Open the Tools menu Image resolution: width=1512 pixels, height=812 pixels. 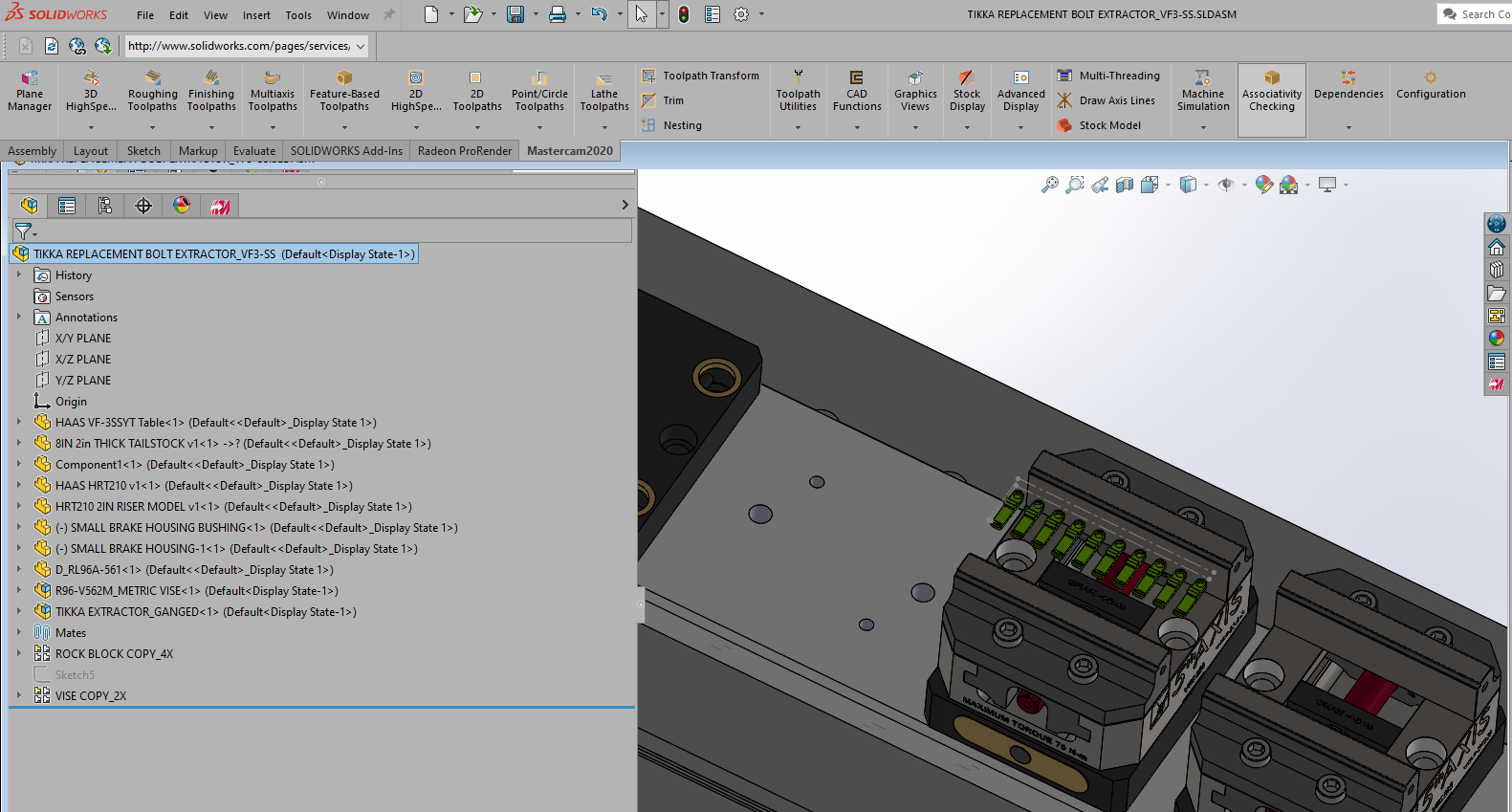click(298, 15)
